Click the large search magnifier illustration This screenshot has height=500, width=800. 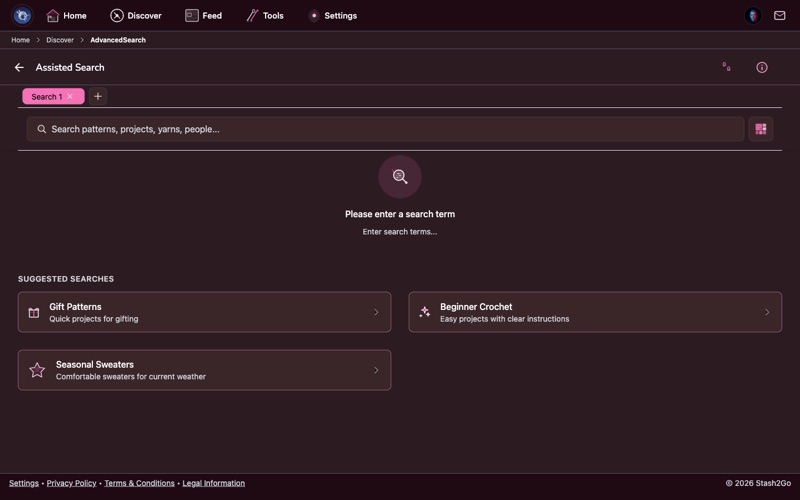coord(399,177)
